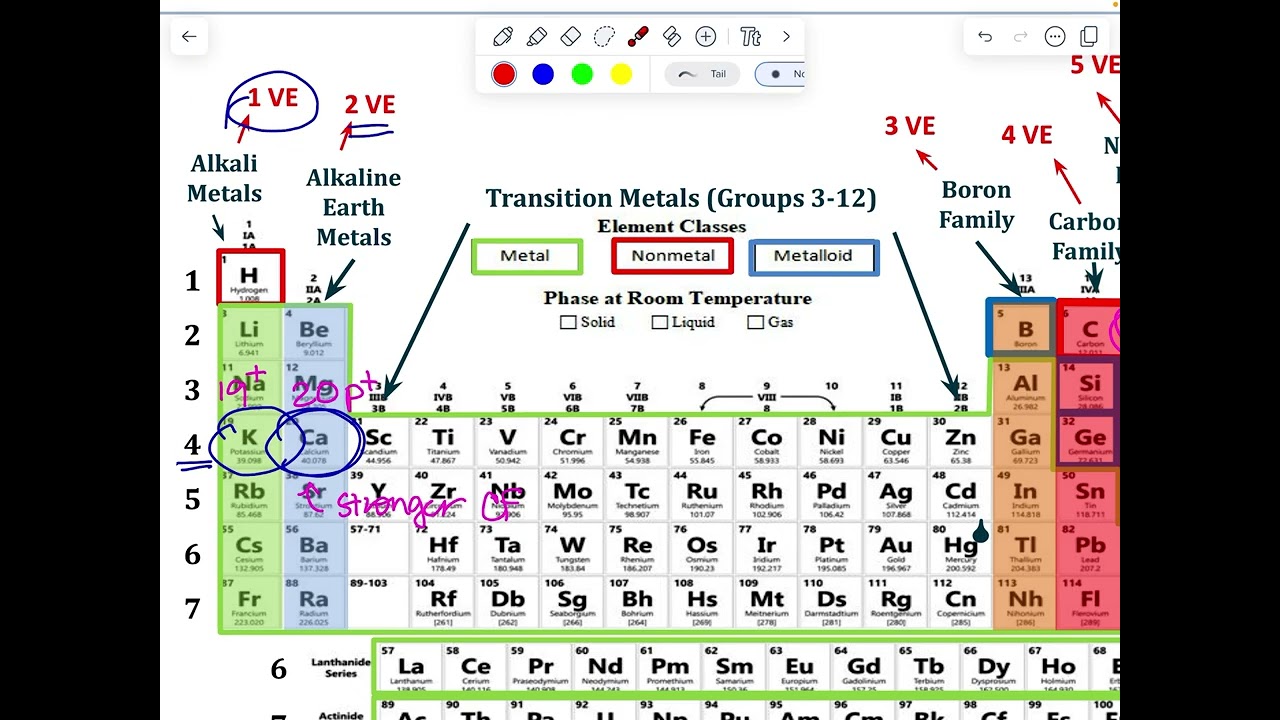Tick the Liquid phase checkbox
1280x720 pixels.
(659, 322)
